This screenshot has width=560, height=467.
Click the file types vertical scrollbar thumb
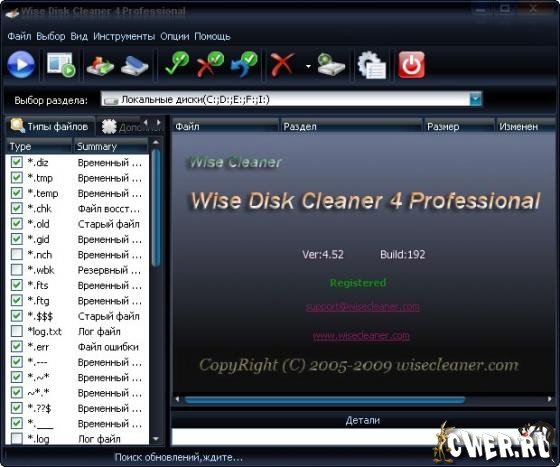coord(156,208)
